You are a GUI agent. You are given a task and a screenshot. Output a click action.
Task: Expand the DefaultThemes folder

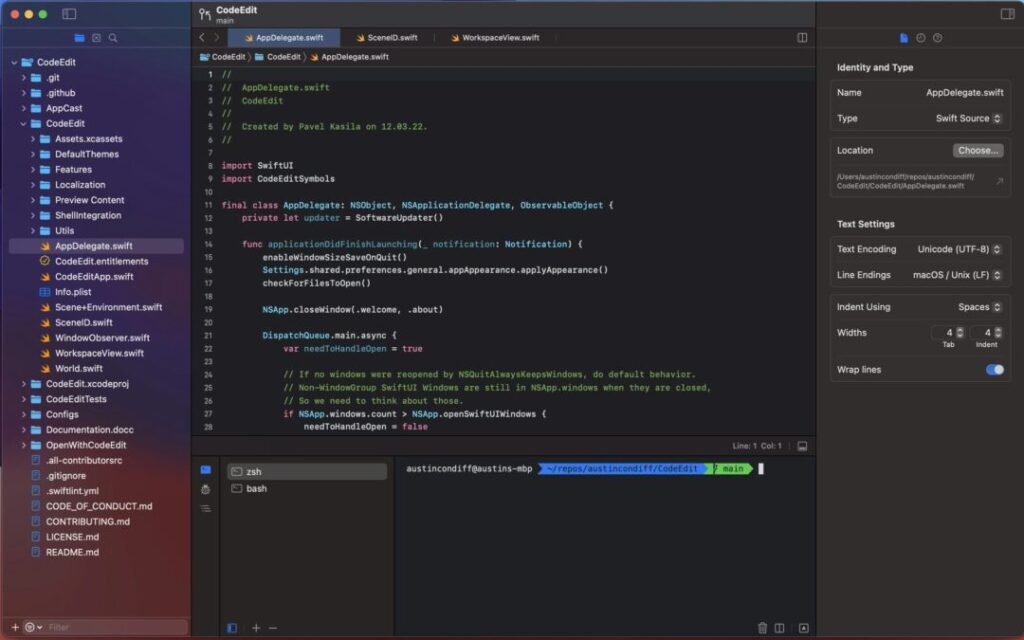pos(33,154)
